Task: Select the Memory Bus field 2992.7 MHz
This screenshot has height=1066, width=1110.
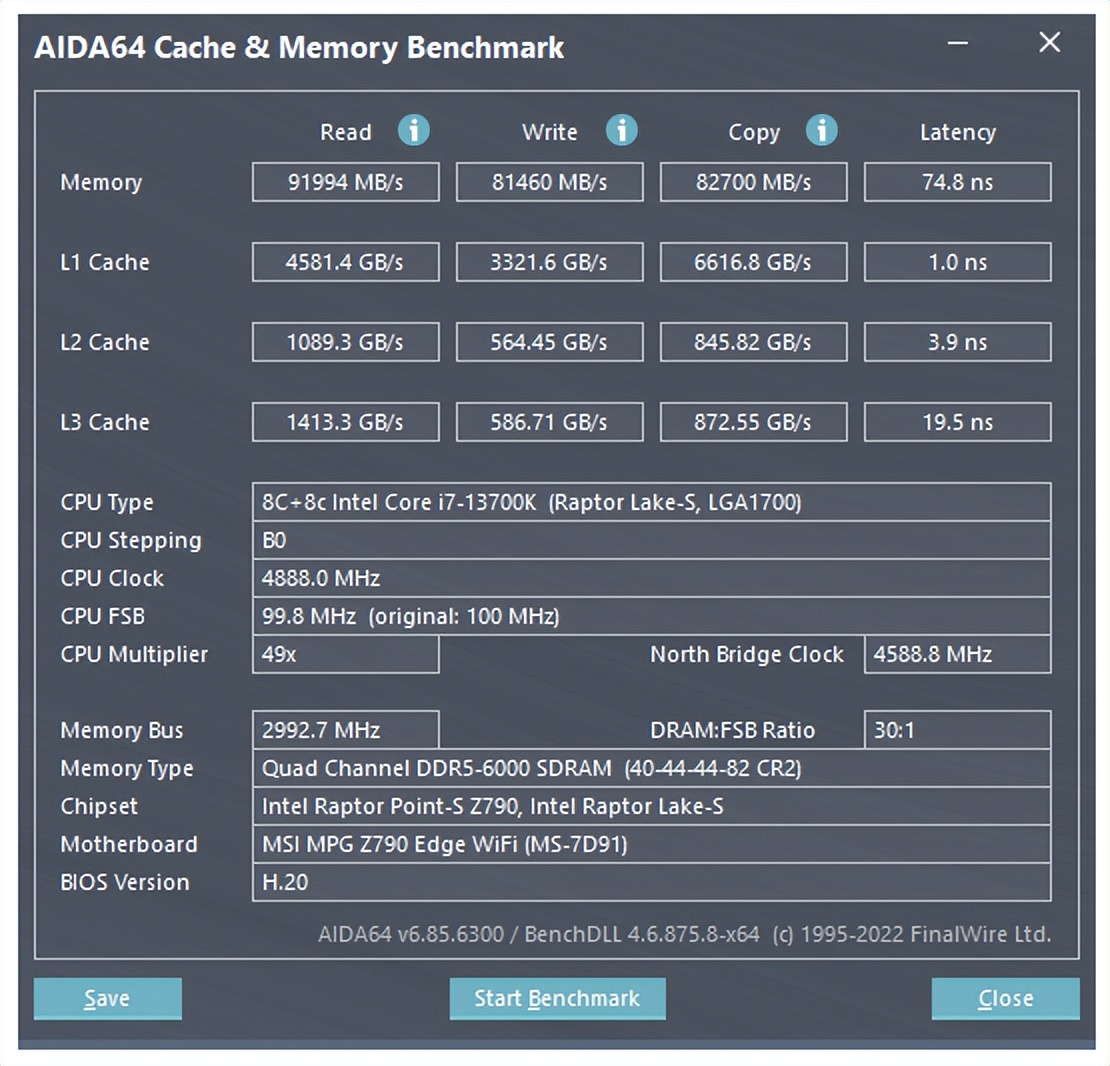Action: pos(345,730)
